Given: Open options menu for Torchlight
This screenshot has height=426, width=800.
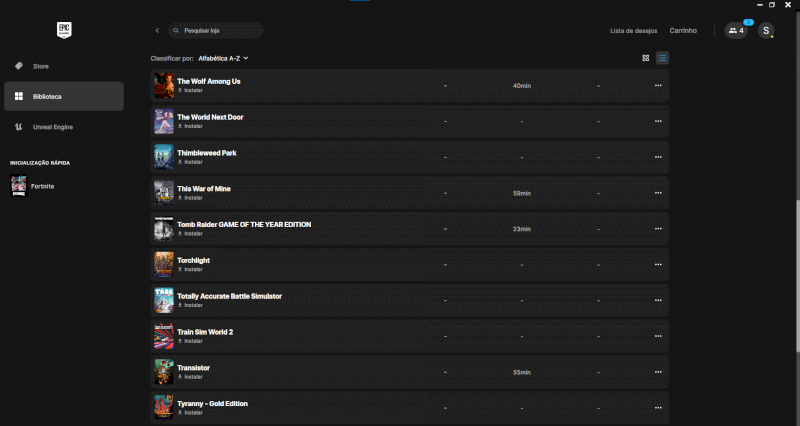Looking at the screenshot, I should click(658, 265).
